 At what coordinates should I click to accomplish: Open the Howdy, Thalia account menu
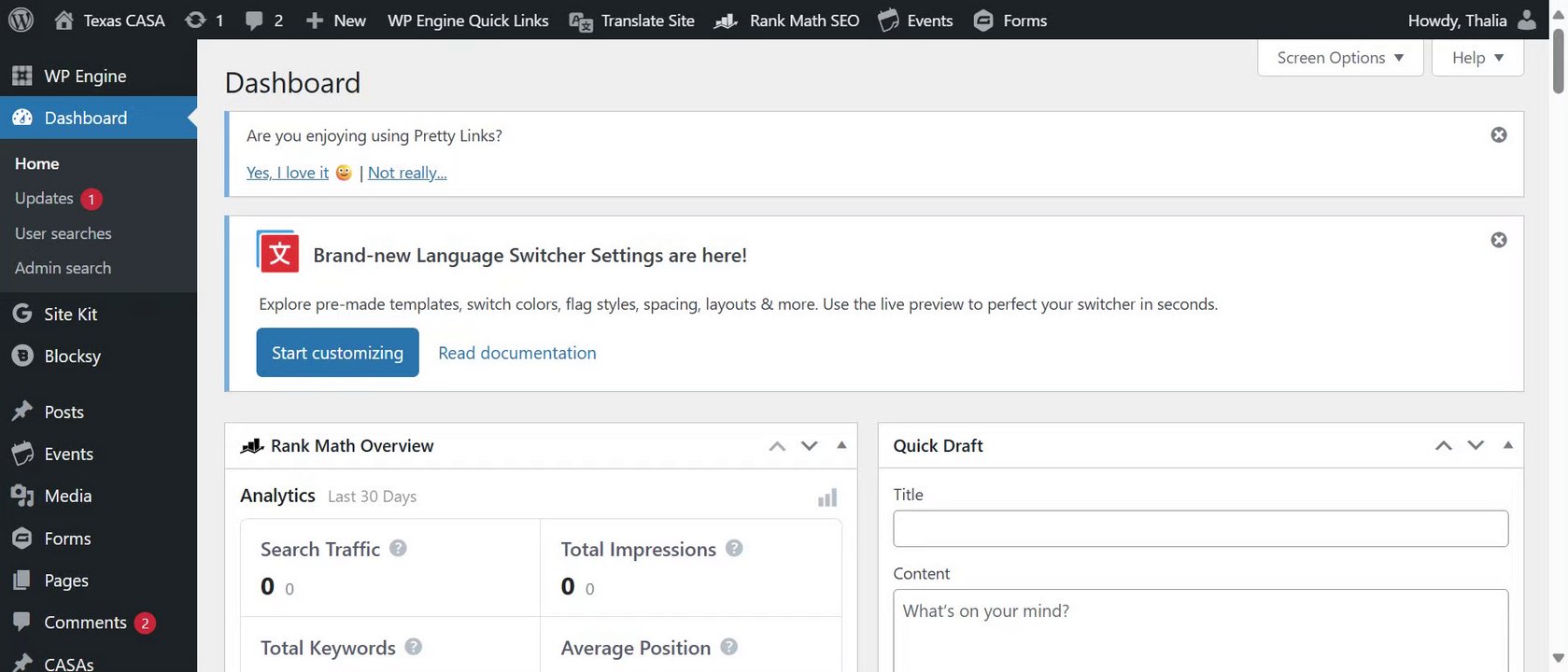pyautogui.click(x=1470, y=20)
